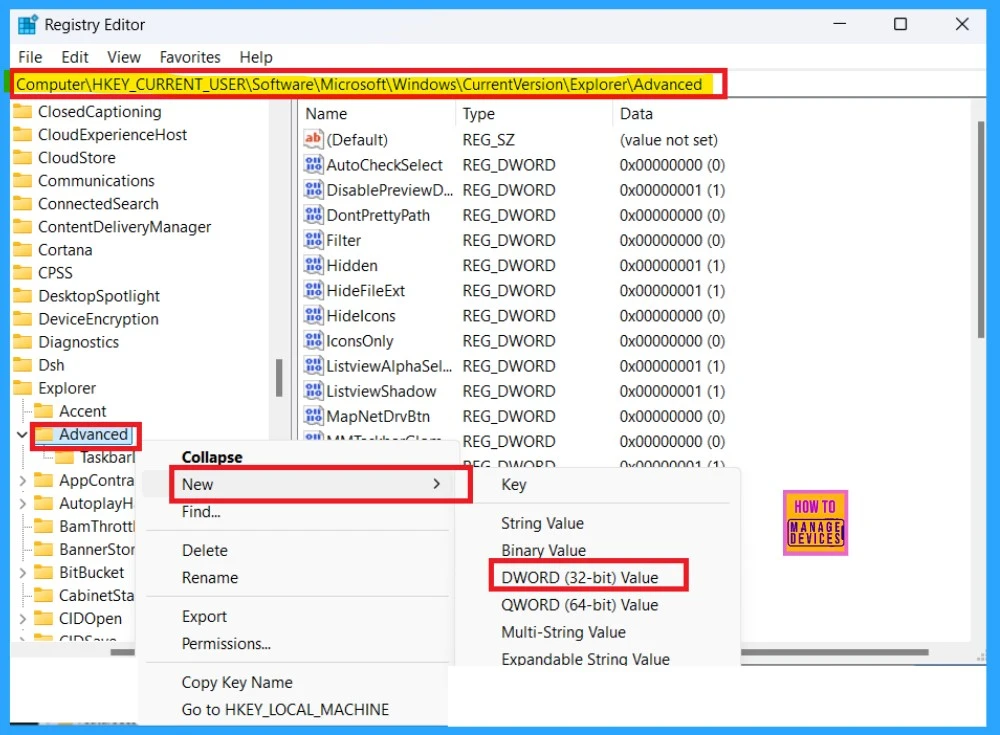Choose Copy Key Name
Image resolution: width=1000 pixels, height=735 pixels.
pos(237,683)
